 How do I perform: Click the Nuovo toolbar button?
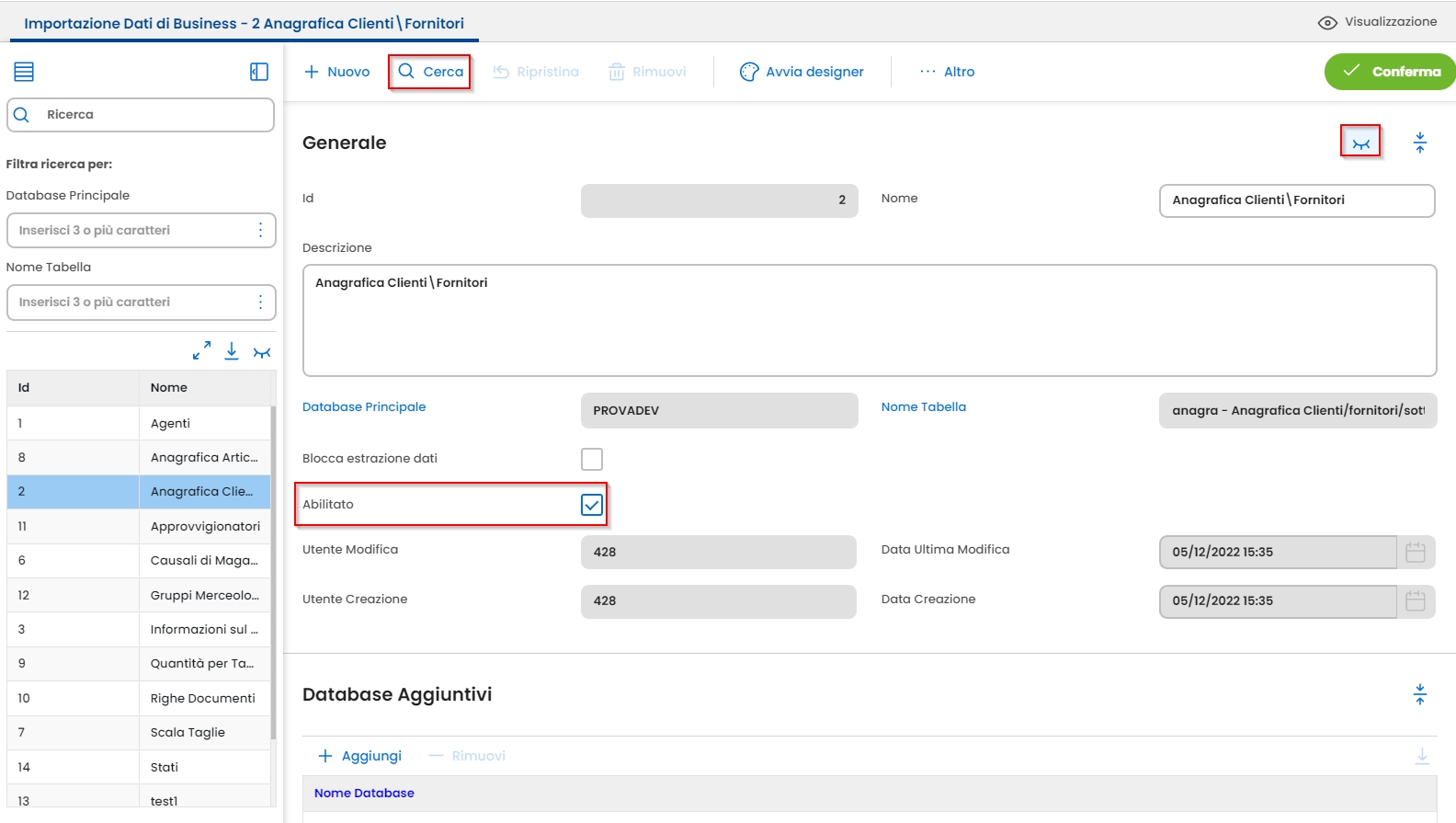click(x=336, y=72)
